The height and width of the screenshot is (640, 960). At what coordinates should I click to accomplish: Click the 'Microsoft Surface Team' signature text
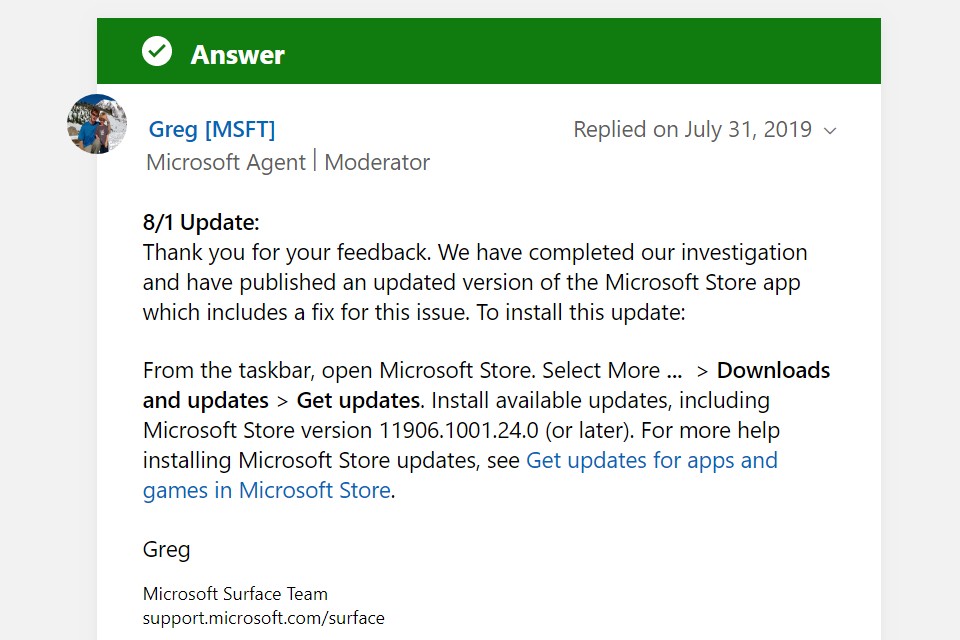tap(235, 593)
